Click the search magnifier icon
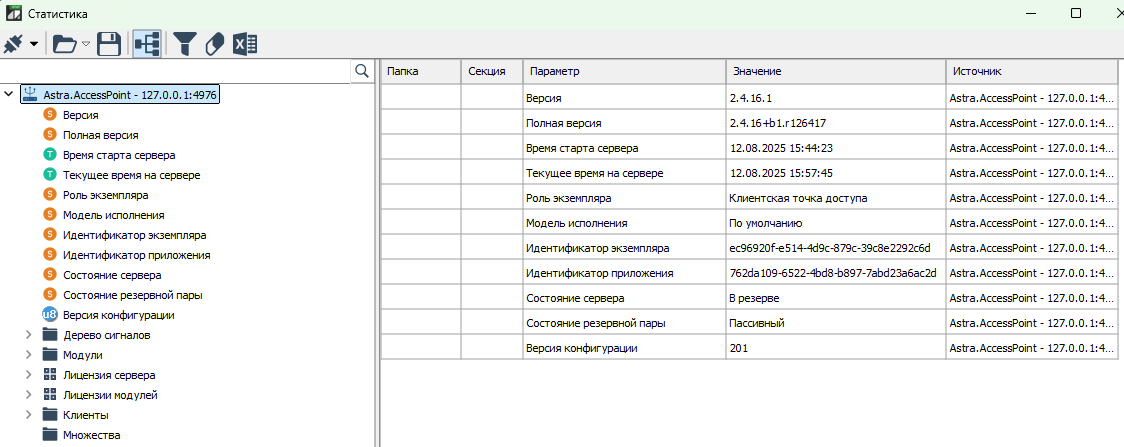 point(362,71)
